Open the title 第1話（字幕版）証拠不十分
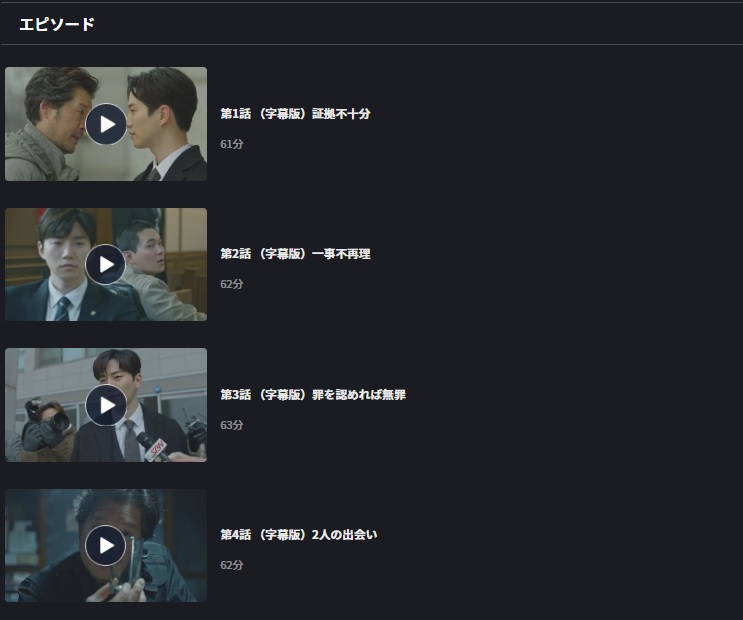Screen dimensions: 743x620 (295, 114)
